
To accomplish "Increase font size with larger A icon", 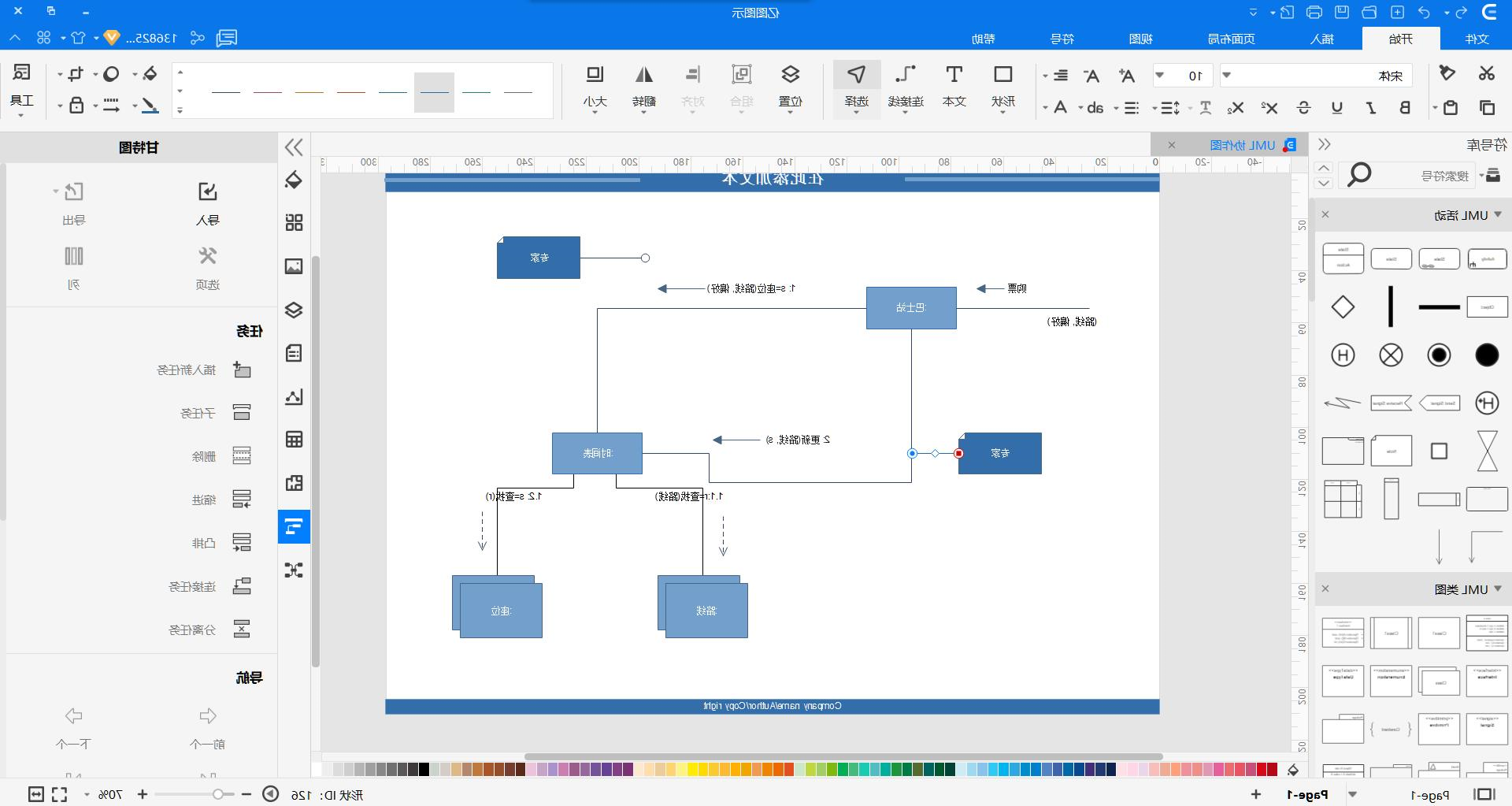I will pos(1127,76).
